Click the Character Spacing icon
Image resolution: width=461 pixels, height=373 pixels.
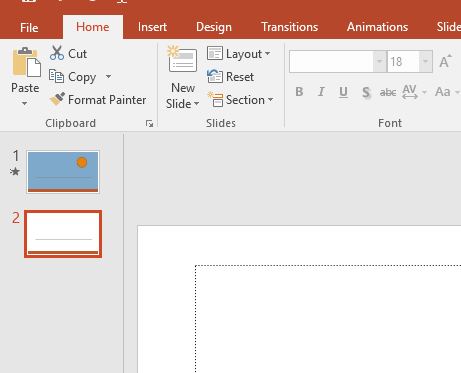click(x=410, y=92)
